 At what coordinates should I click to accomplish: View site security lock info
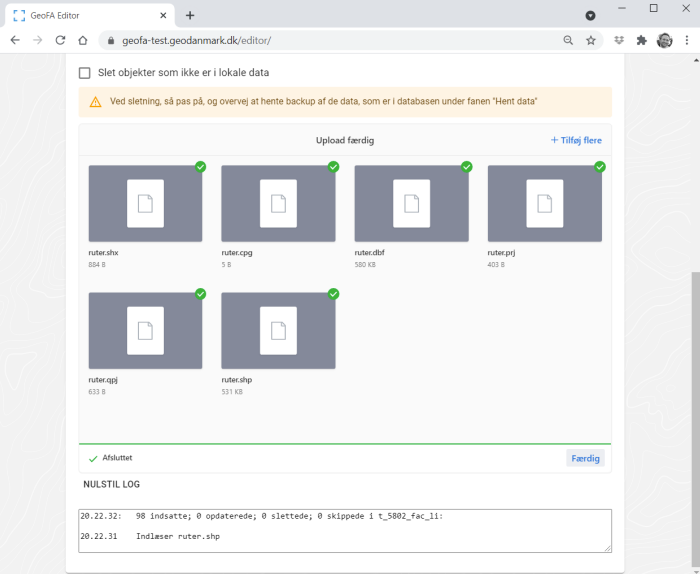tap(111, 41)
